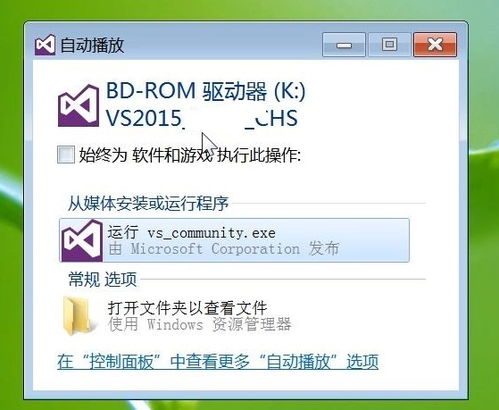Viewport: 499px width, 410px height.
Task: Click the Visual Studio icon in title bar
Action: [45, 44]
